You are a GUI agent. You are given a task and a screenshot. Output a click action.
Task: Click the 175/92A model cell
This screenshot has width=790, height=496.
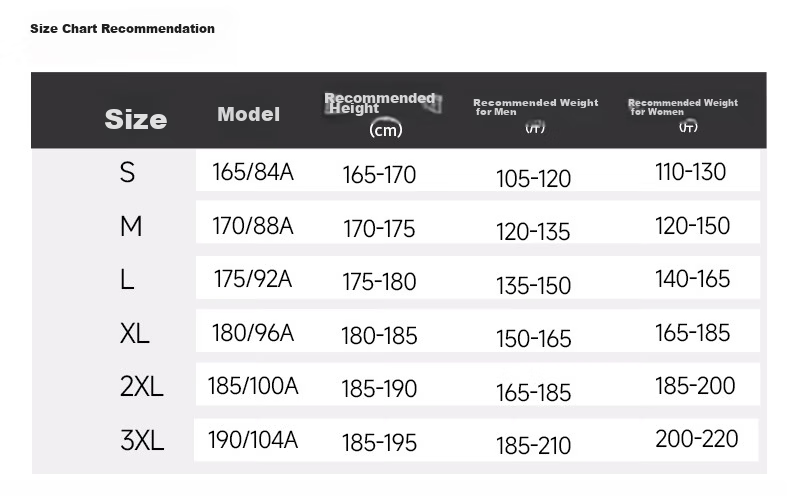(x=253, y=279)
